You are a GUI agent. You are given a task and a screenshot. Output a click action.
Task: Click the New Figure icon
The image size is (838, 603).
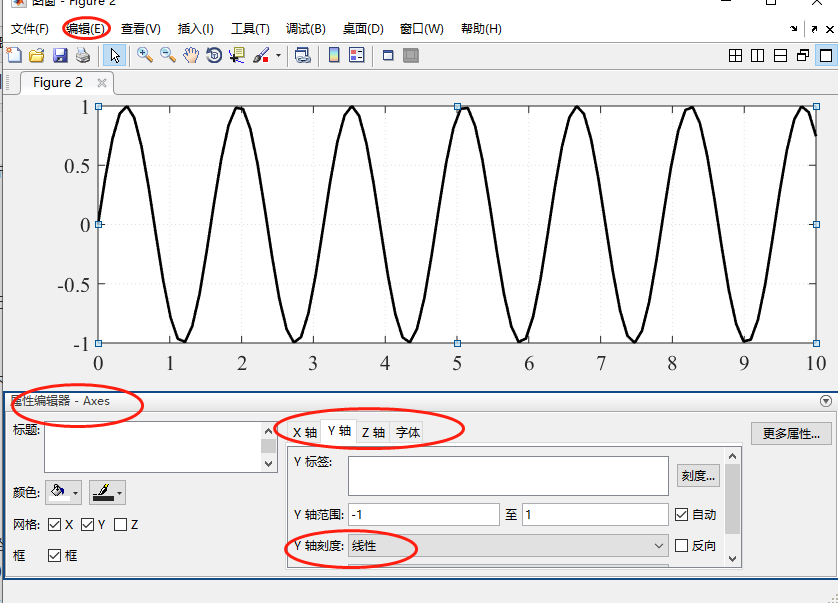[x=14, y=55]
